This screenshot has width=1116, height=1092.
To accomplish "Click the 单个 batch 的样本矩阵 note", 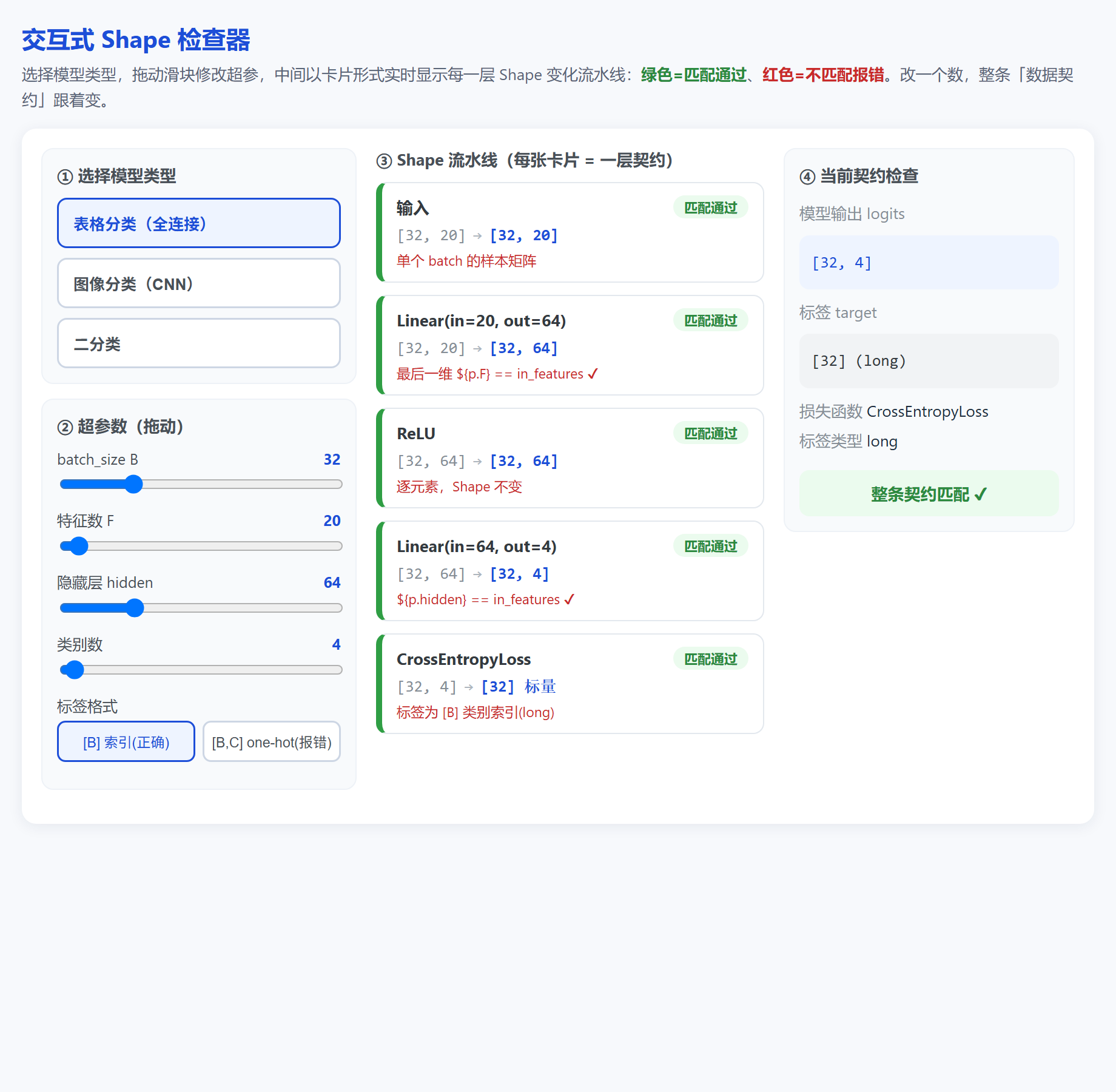I will (466, 261).
